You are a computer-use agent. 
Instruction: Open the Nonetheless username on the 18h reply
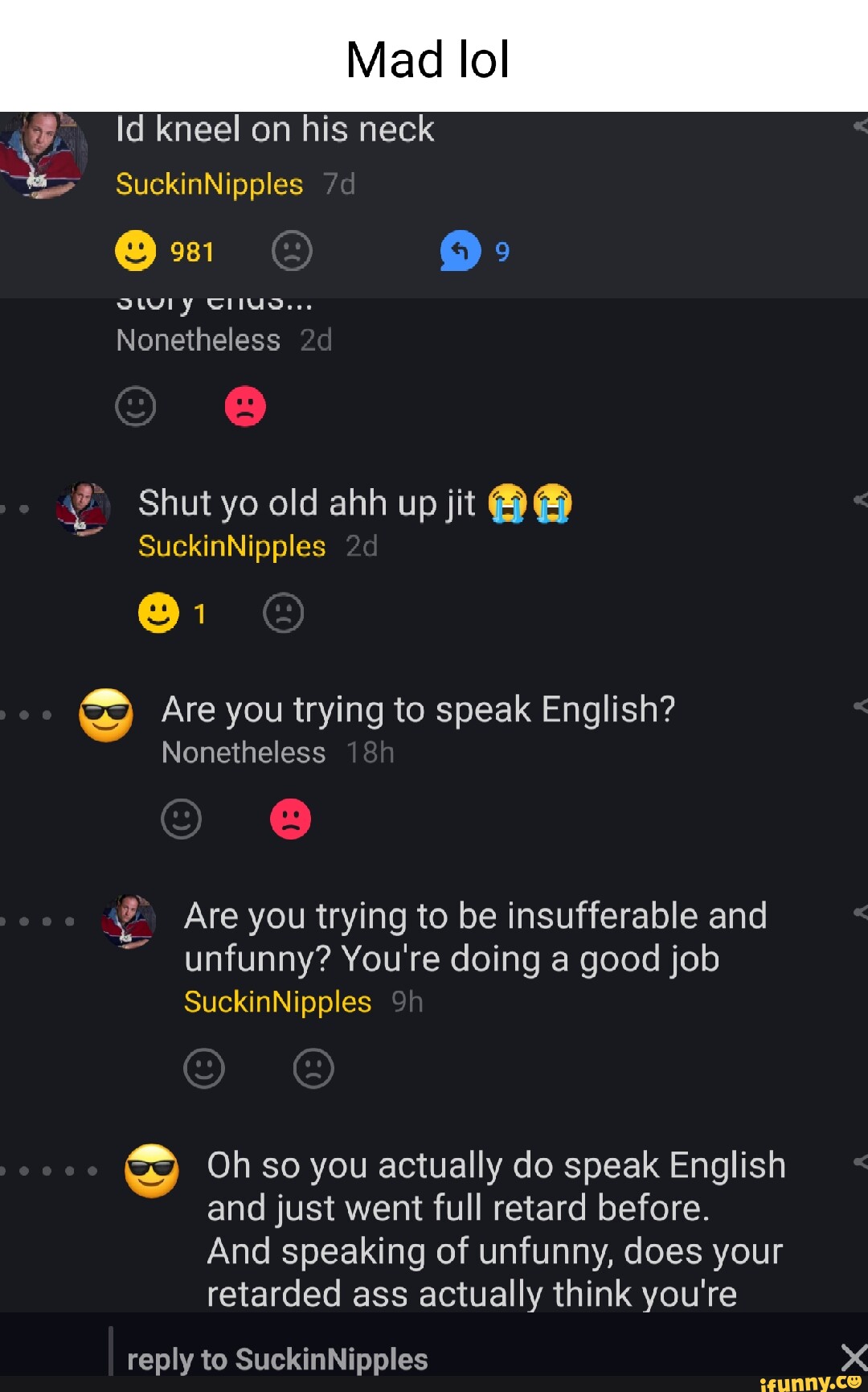pyautogui.click(x=244, y=753)
